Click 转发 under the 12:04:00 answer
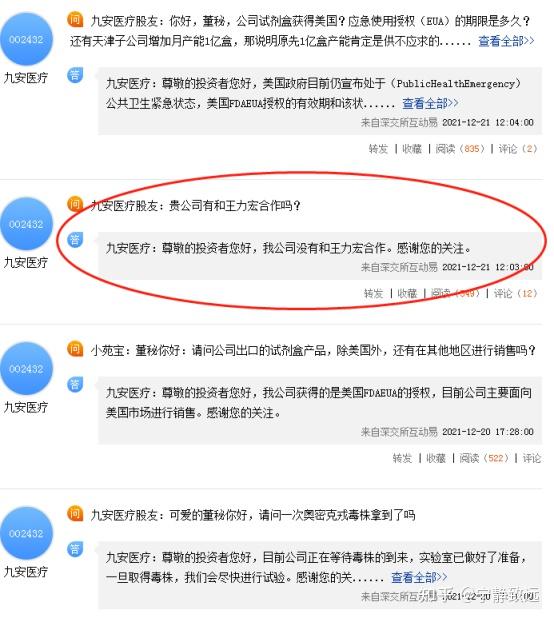554x618 pixels. click(x=378, y=149)
